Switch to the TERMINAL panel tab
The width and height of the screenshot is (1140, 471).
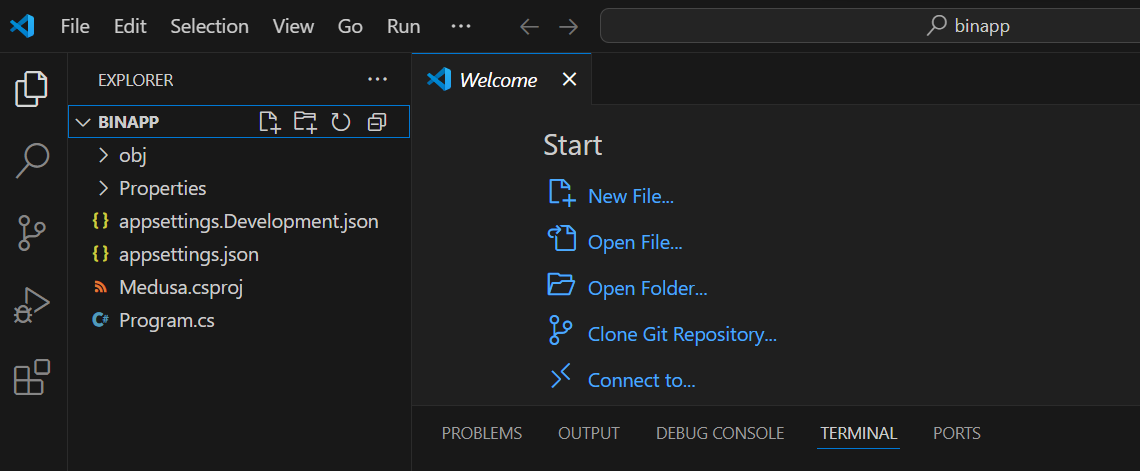tap(859, 433)
